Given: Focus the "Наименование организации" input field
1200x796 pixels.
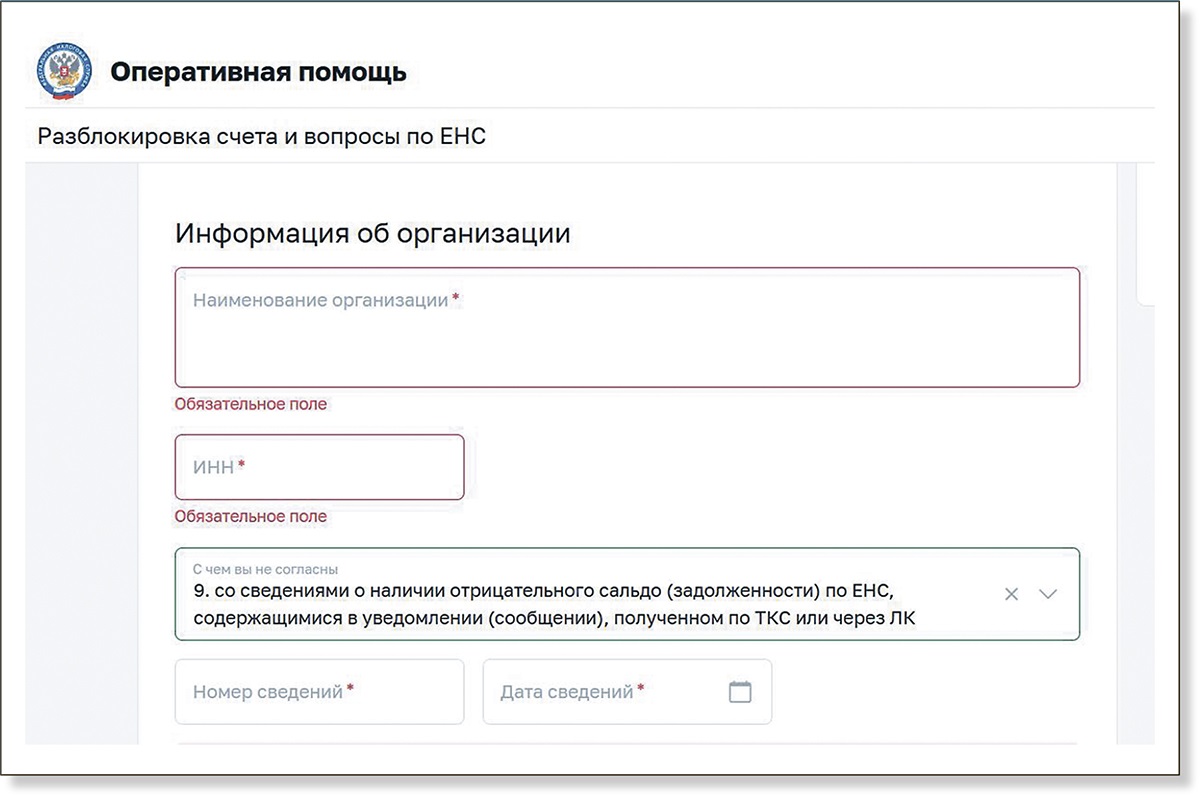Looking at the screenshot, I should (627, 340).
